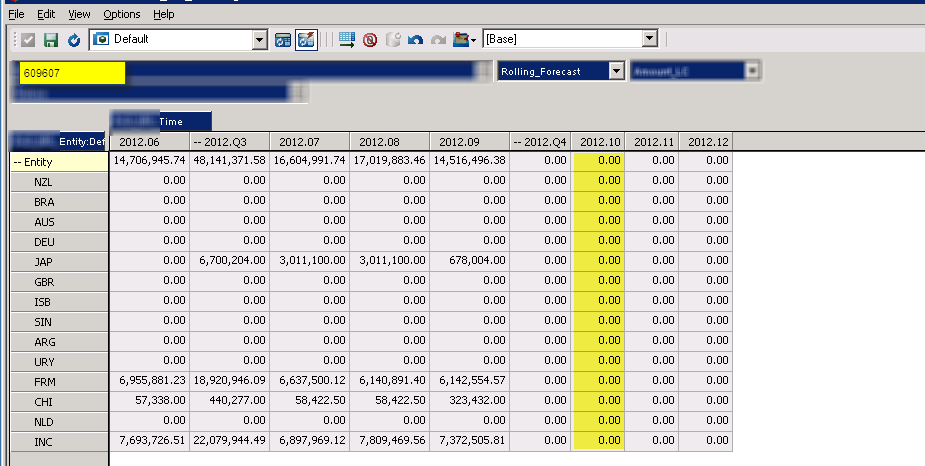The image size is (925, 466).
Task: Select the CHI row header
Action: (x=59, y=403)
